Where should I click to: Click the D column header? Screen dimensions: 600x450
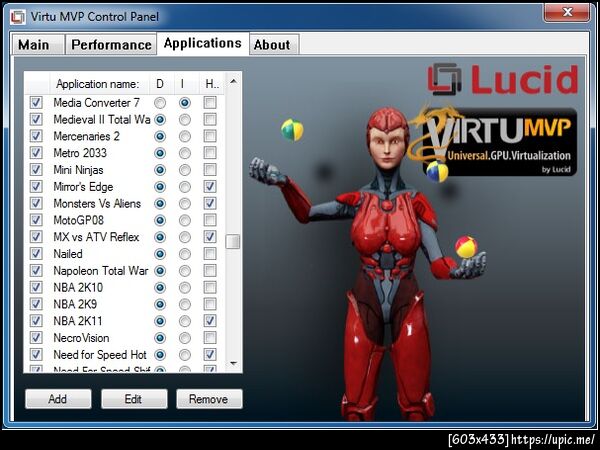pos(160,84)
